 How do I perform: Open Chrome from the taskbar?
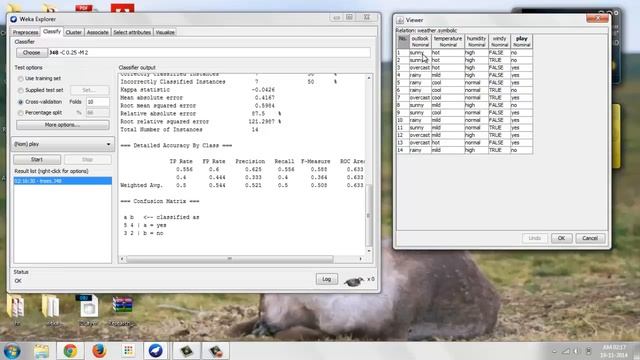pyautogui.click(x=70, y=351)
